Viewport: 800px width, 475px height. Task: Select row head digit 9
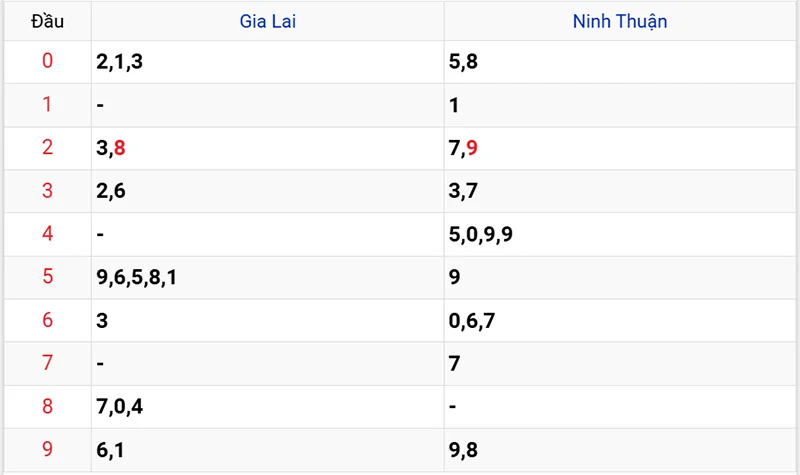point(47,449)
